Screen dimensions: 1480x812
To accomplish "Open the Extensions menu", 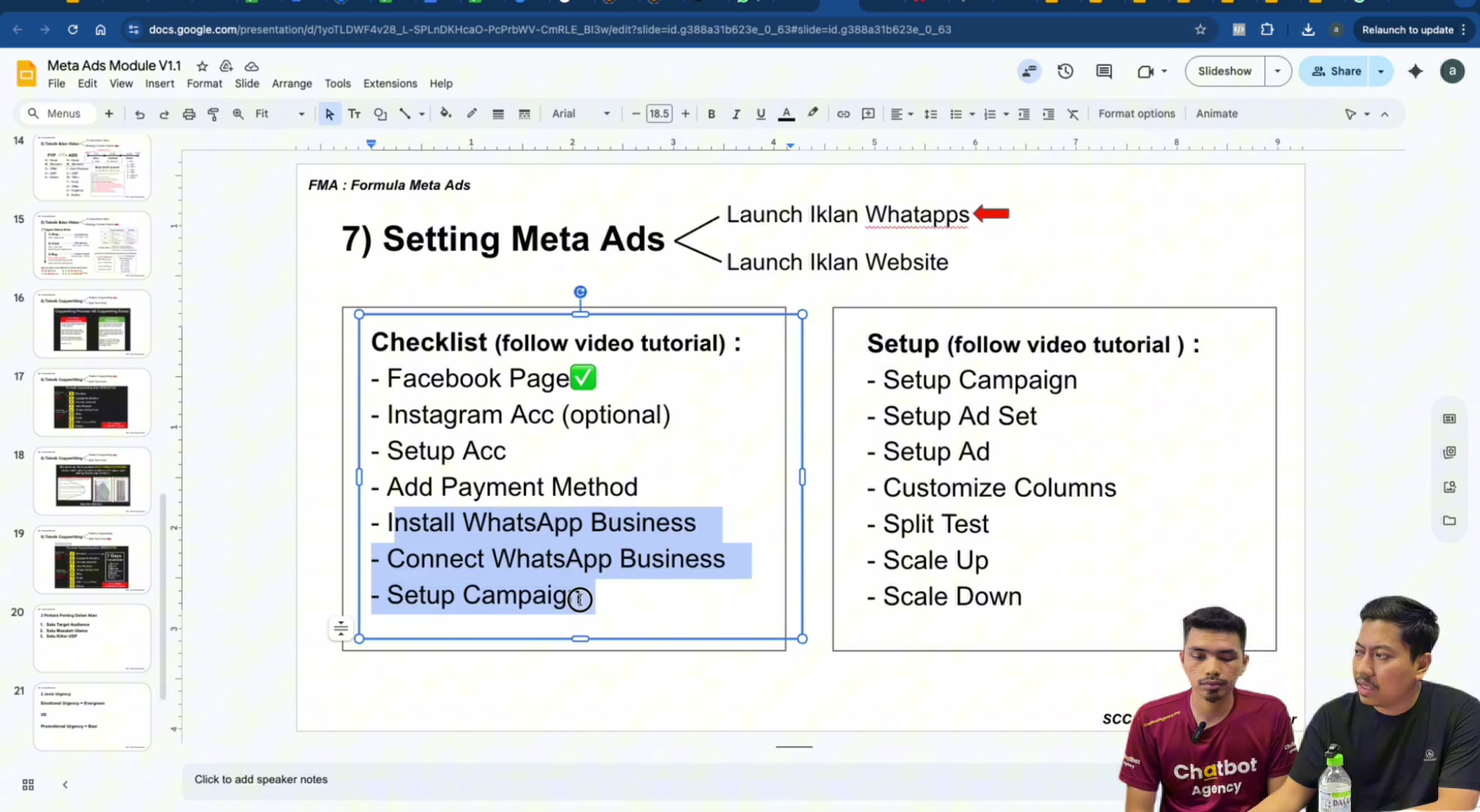I will pos(390,83).
